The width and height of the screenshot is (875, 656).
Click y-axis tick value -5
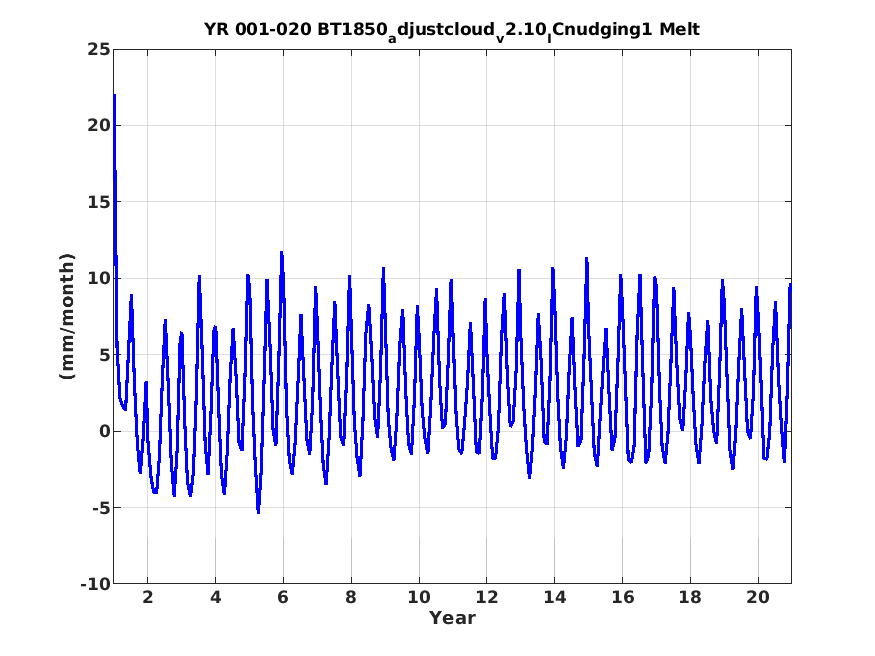[x=102, y=508]
